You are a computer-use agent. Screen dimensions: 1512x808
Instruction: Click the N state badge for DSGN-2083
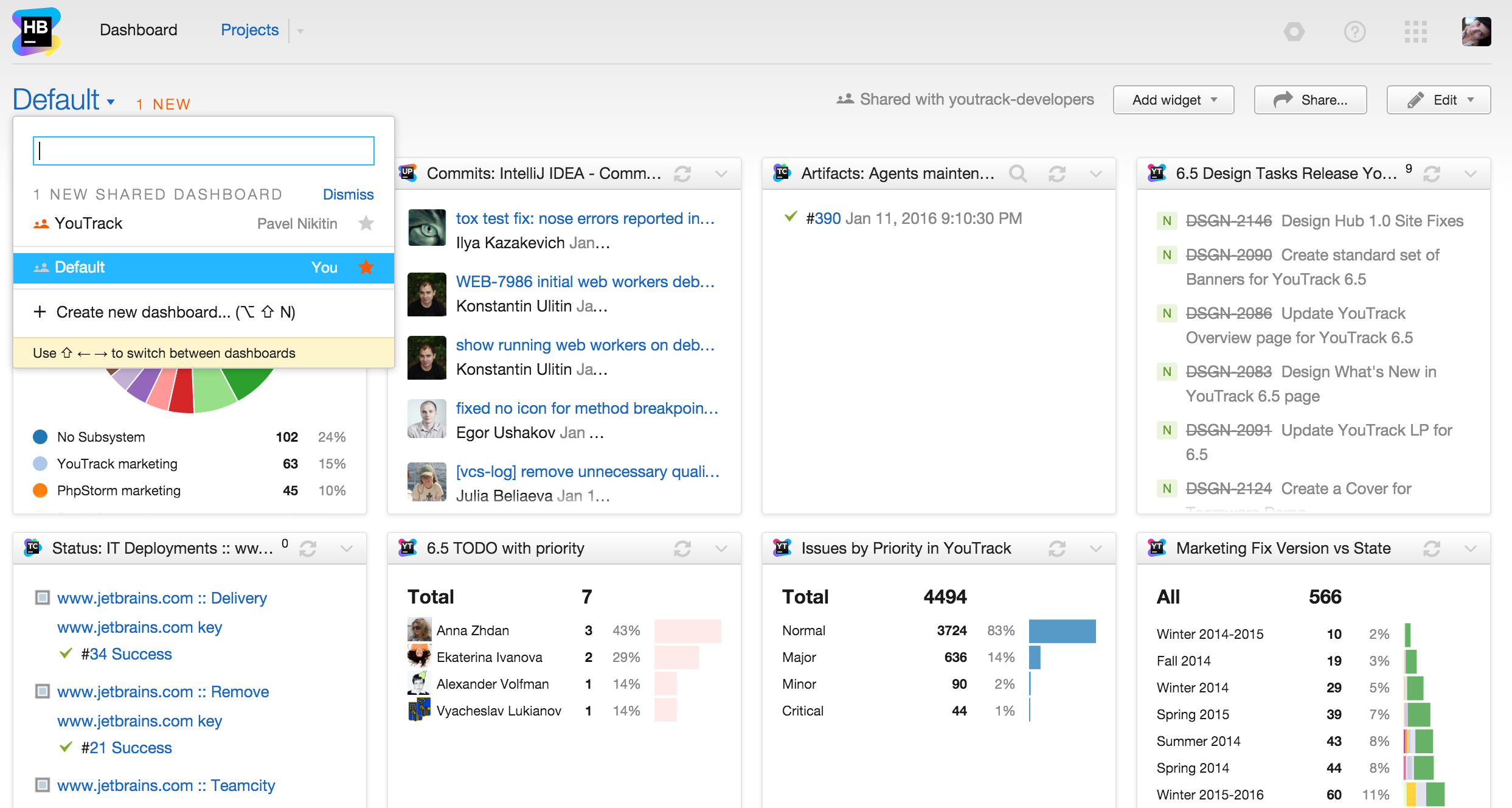point(1167,372)
